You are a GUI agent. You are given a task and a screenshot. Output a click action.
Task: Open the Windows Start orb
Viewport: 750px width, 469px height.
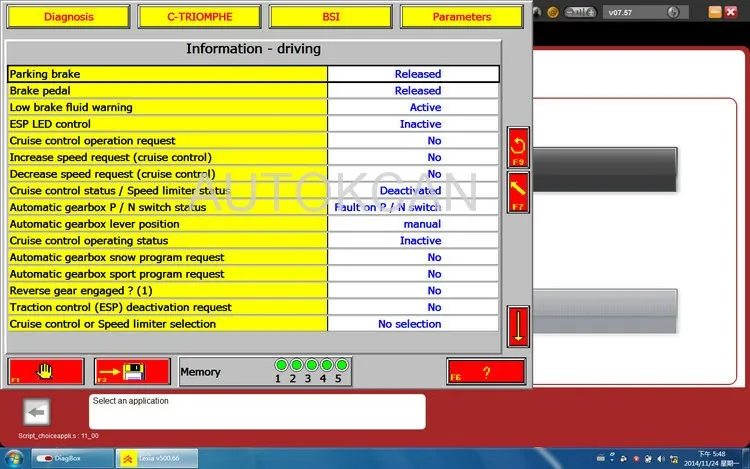[x=13, y=458]
